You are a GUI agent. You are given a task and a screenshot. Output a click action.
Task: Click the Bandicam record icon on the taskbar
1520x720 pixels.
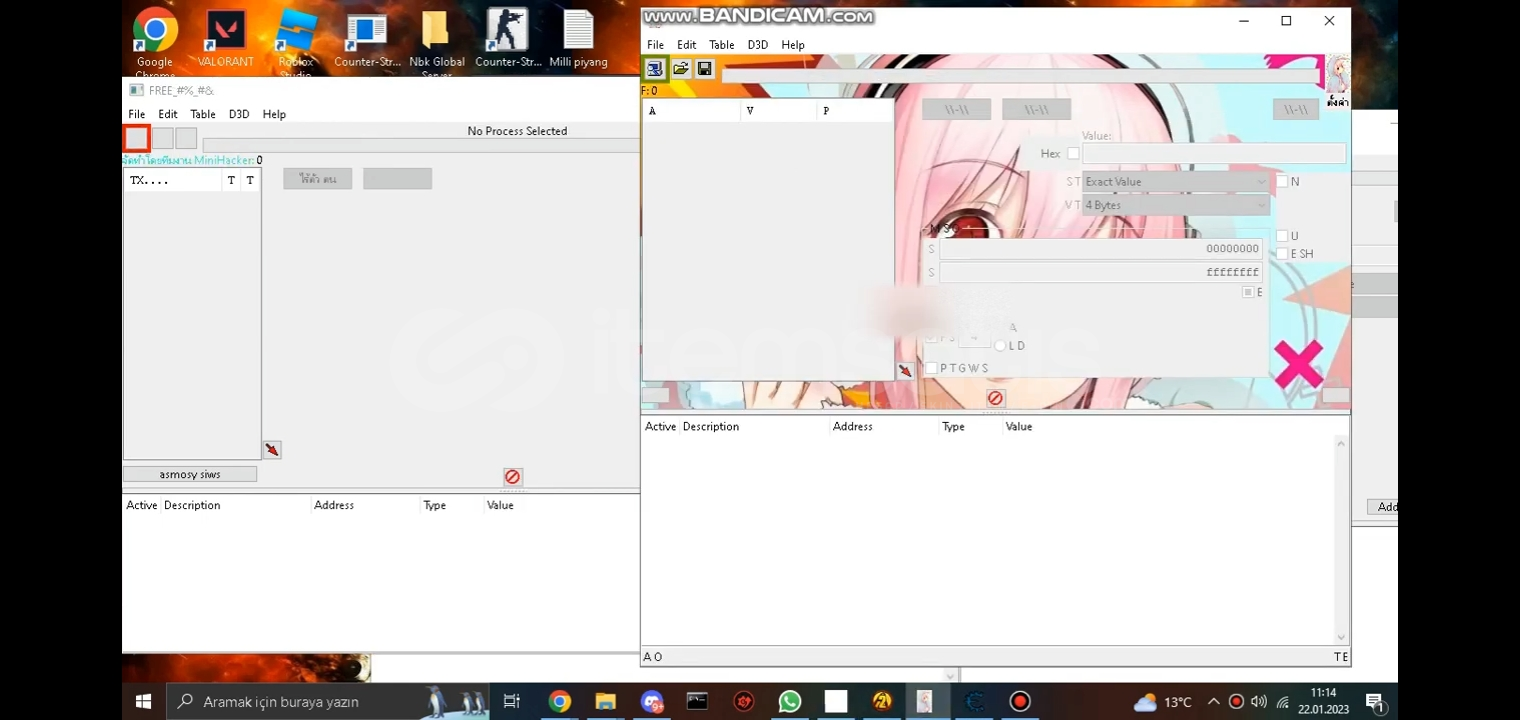click(x=1020, y=701)
